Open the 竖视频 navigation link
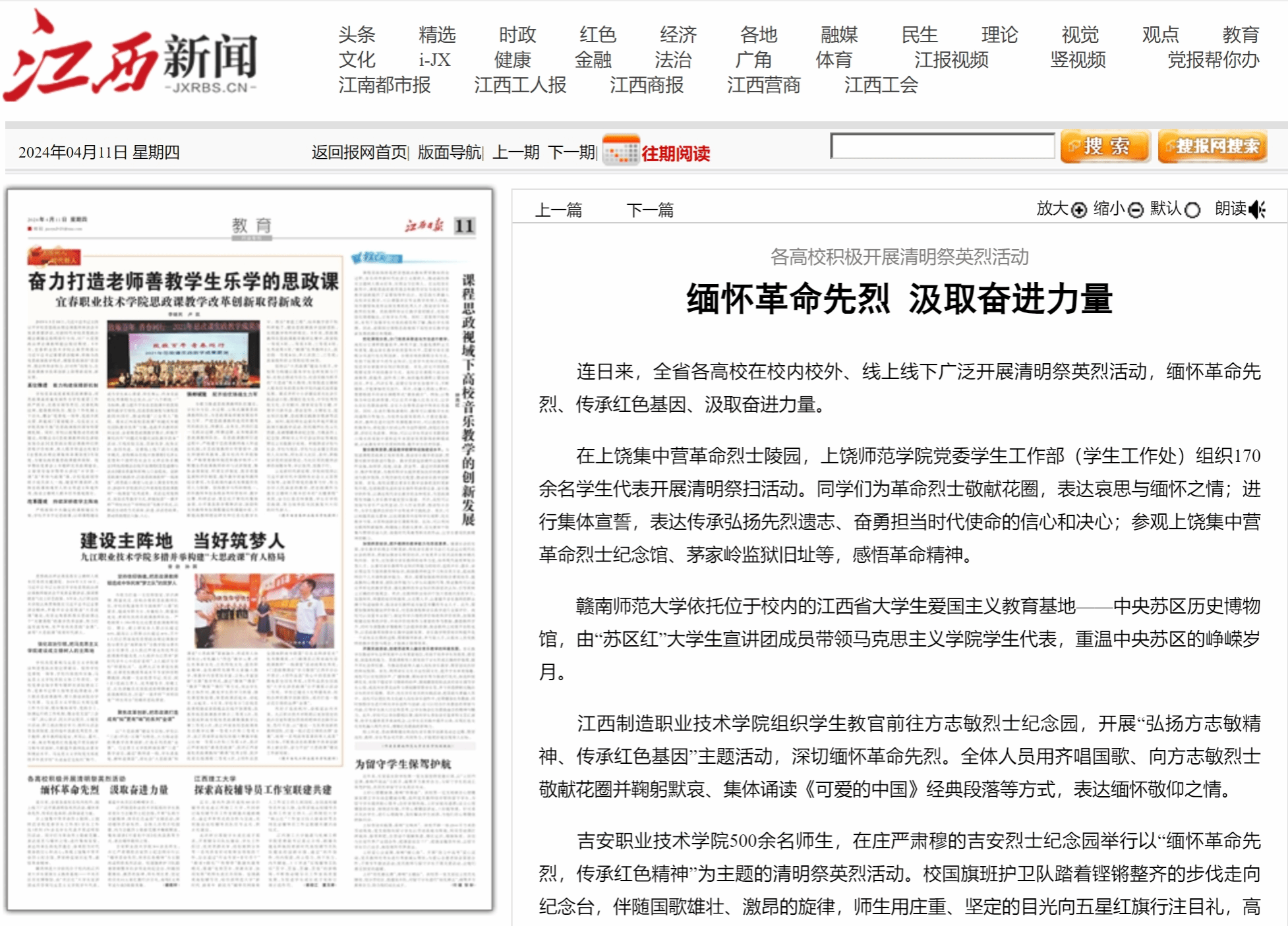This screenshot has width=1288, height=926. [1078, 59]
